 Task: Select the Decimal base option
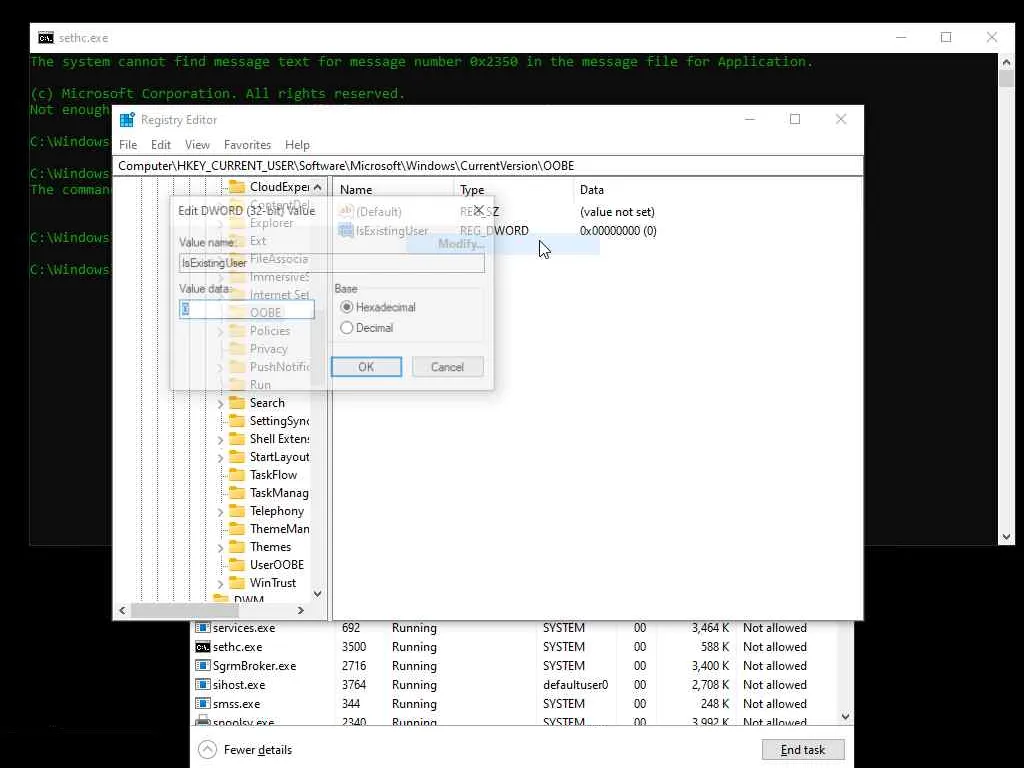(347, 328)
